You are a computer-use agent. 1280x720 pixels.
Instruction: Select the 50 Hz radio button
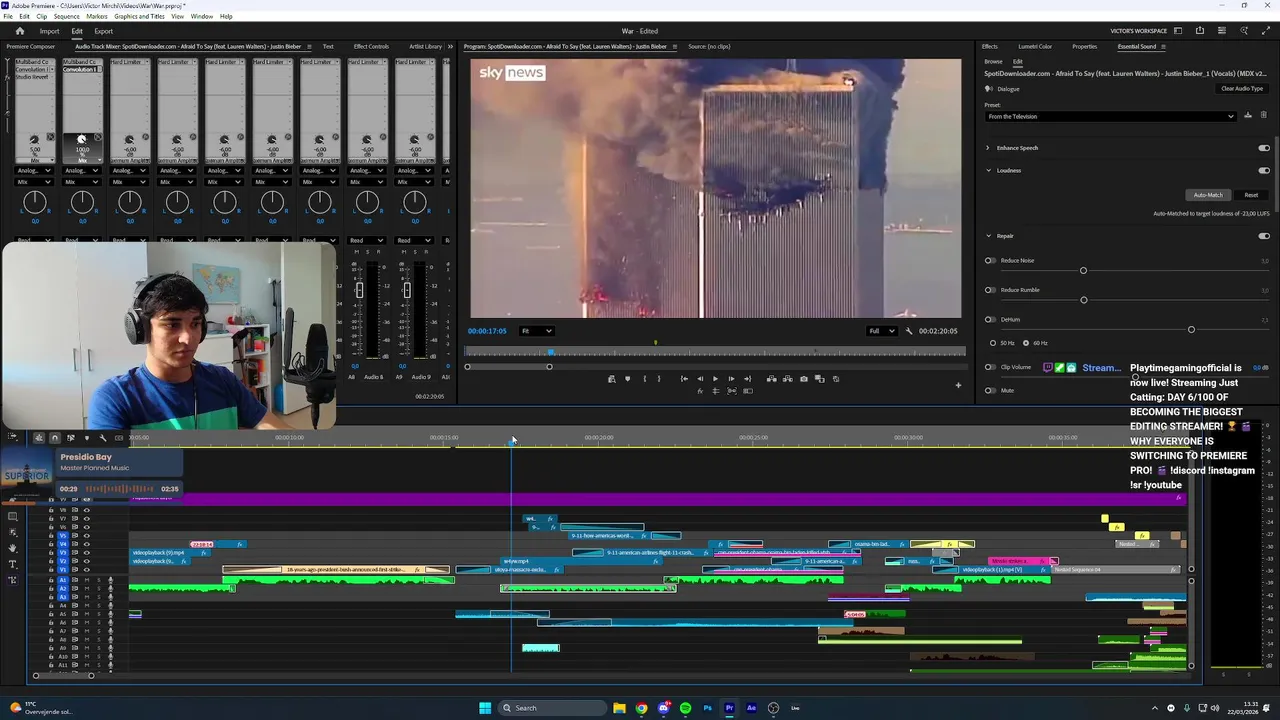click(993, 343)
